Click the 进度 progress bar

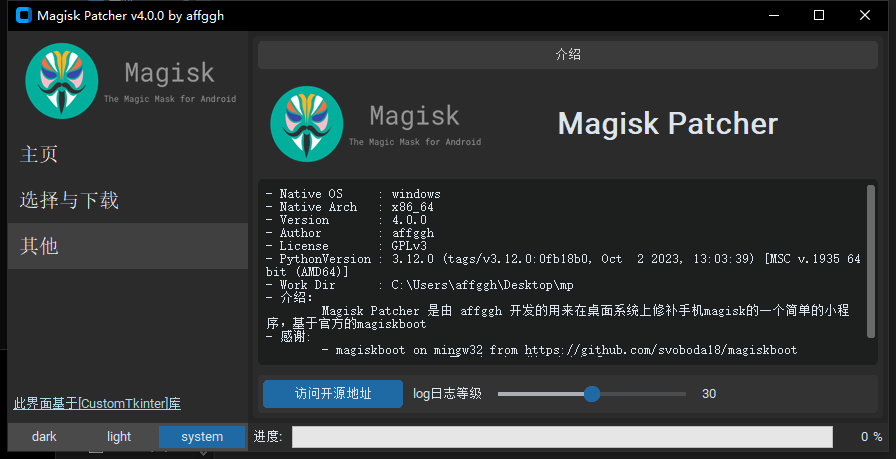pyautogui.click(x=562, y=437)
